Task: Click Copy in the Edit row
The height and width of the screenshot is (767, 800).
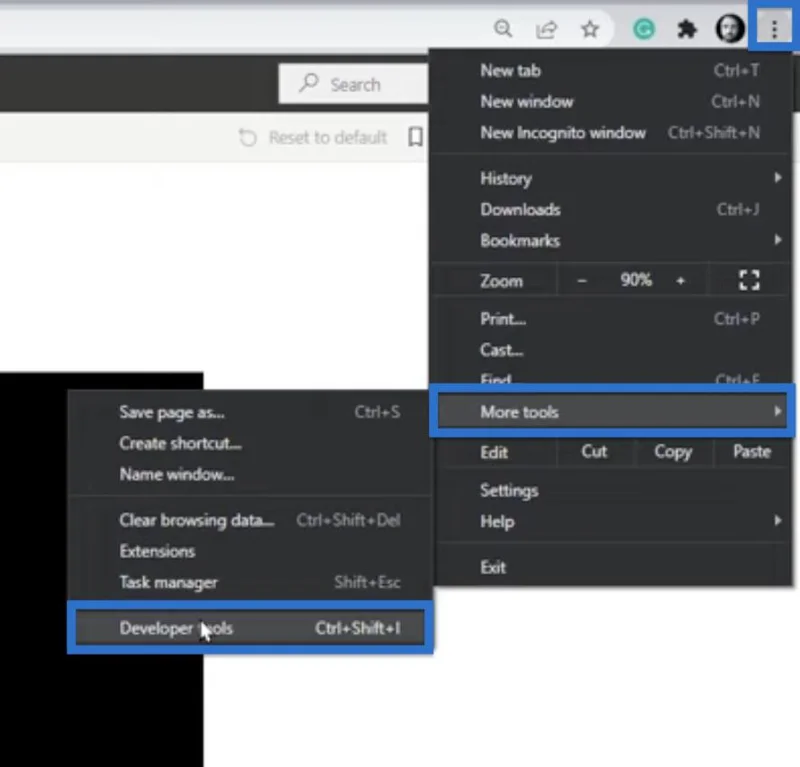Action: (x=673, y=452)
